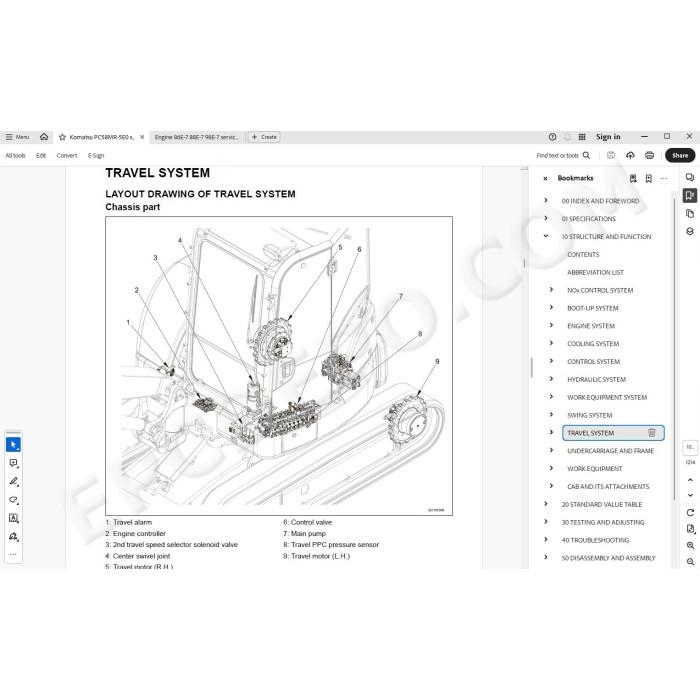
Task: Expand NOx CONTROL SYSTEM bookmark
Action: [551, 290]
